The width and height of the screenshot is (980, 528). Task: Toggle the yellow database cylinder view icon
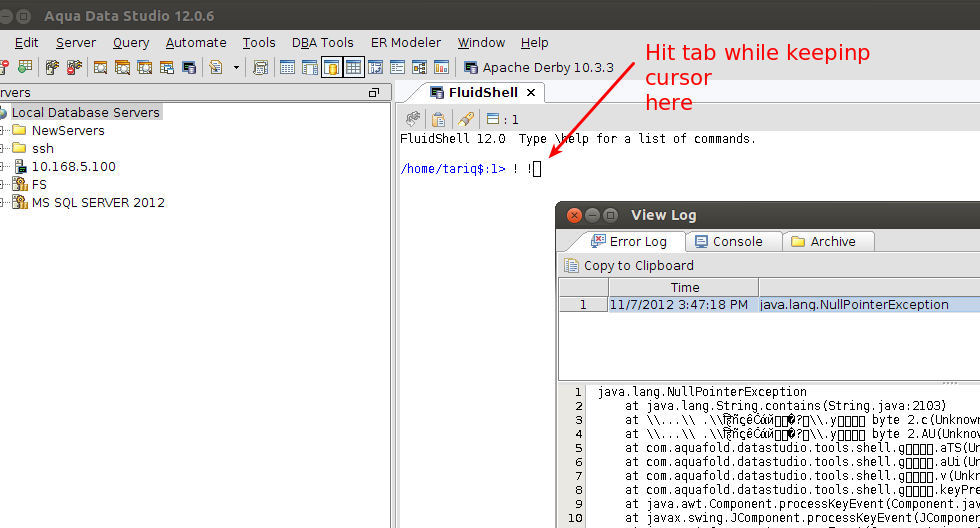tap(332, 67)
